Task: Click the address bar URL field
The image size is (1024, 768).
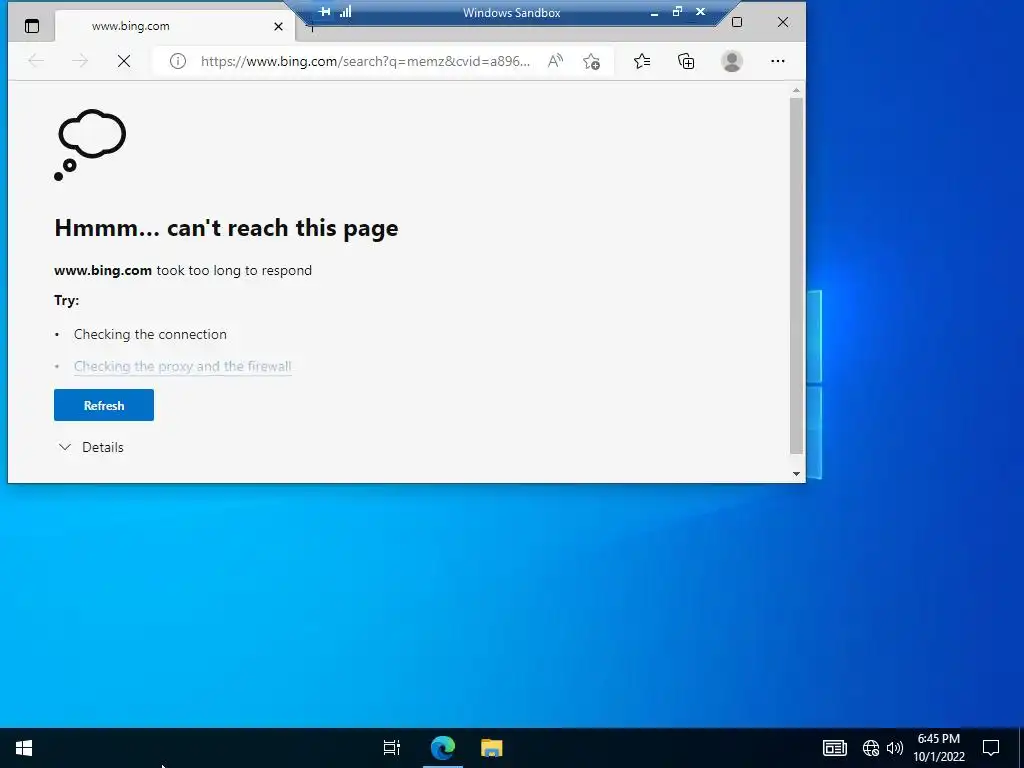Action: (x=365, y=61)
